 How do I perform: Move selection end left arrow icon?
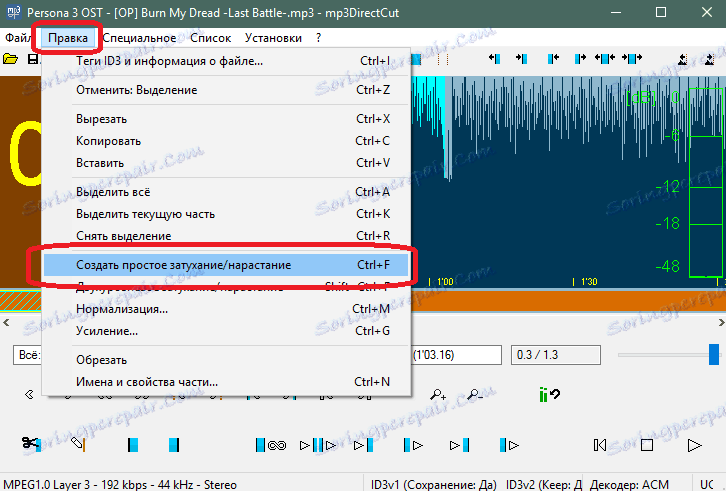click(553, 58)
